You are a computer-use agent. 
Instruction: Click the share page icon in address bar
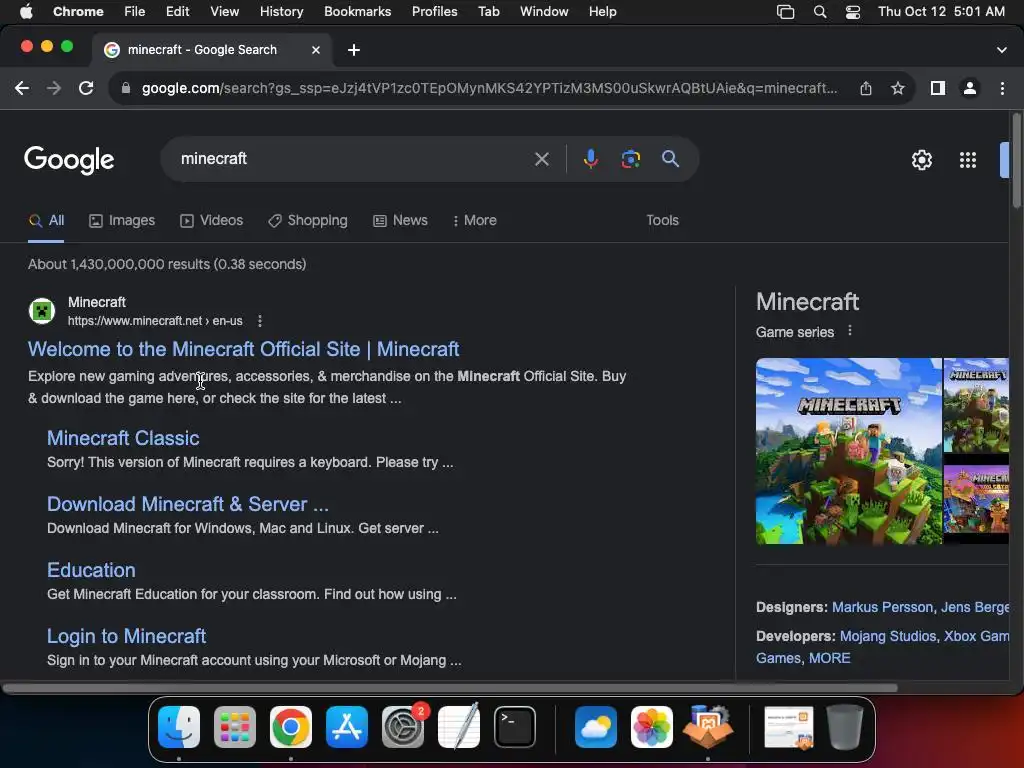(x=866, y=88)
